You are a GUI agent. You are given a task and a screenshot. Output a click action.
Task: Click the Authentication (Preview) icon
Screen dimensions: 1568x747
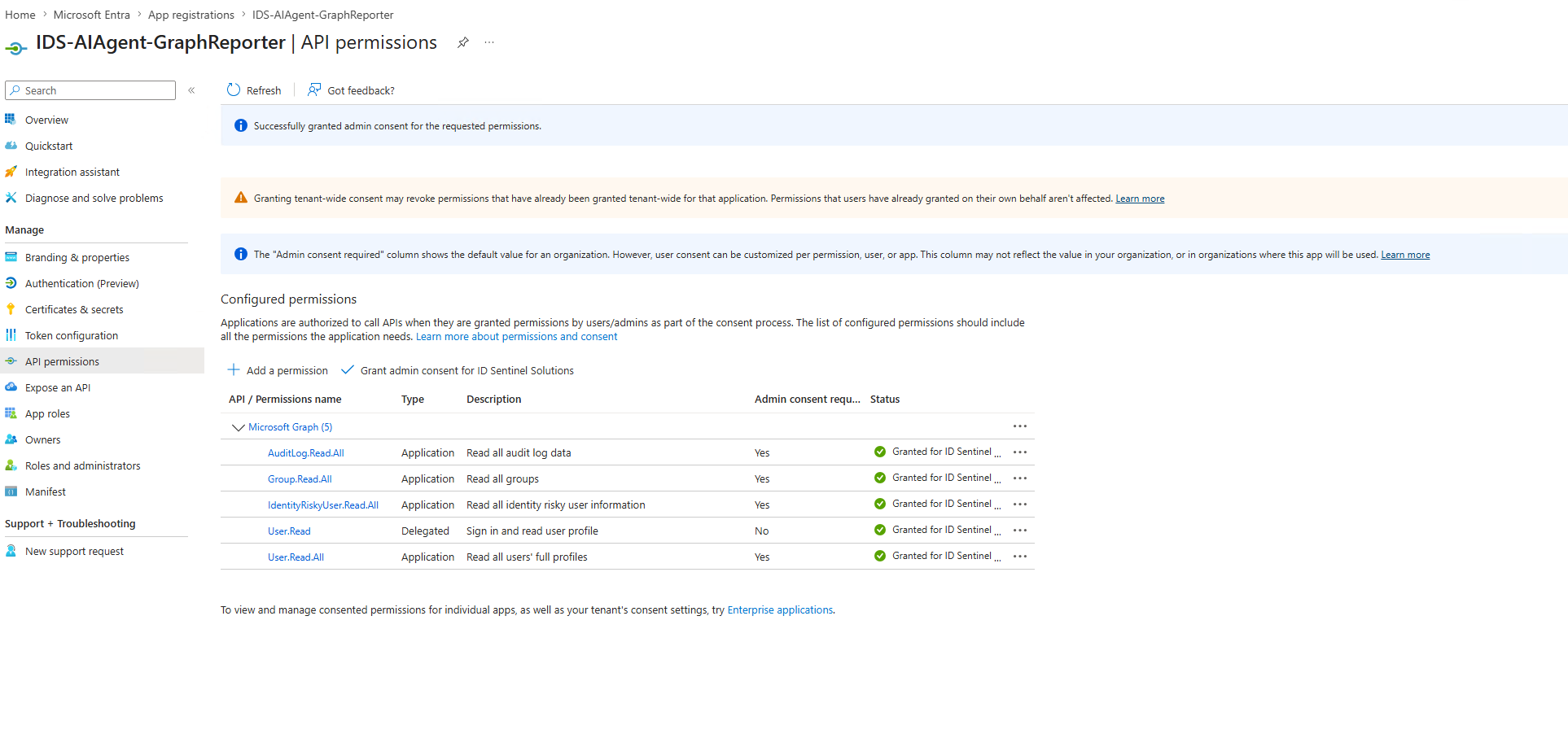(11, 283)
